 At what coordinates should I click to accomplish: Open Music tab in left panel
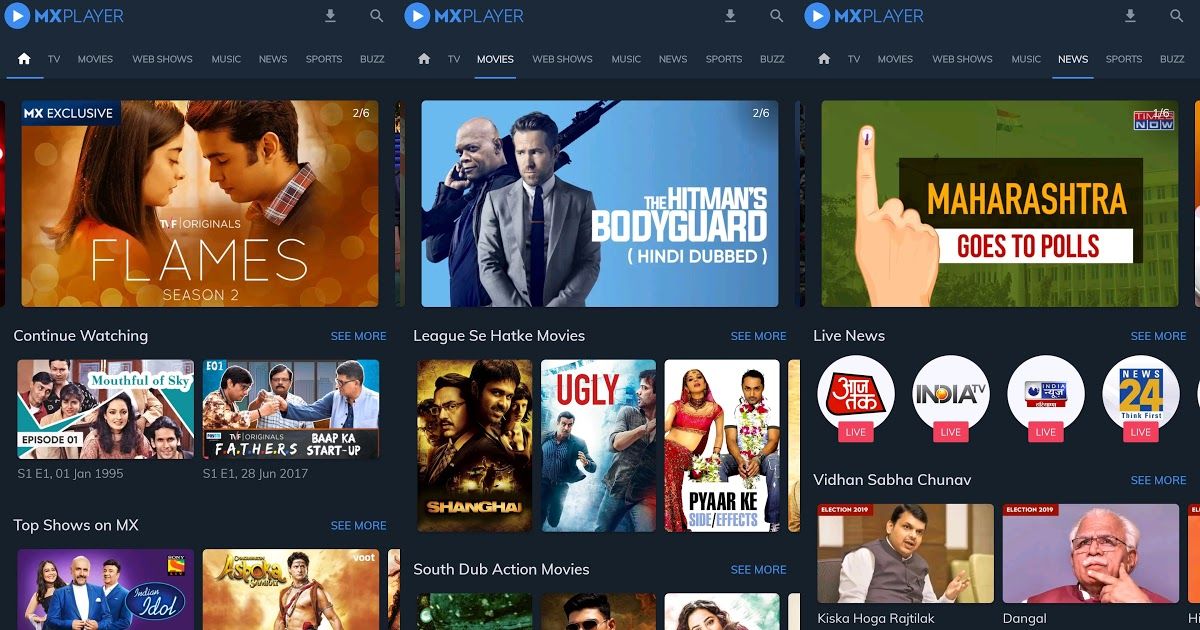[226, 59]
